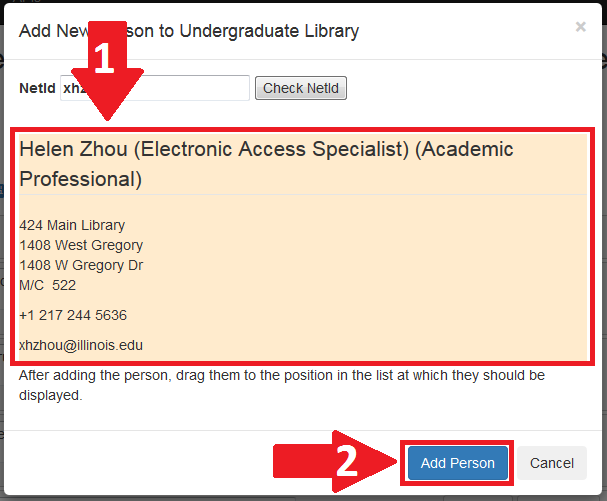This screenshot has height=501, width=607.
Task: Click the 1408 West Gregory line
Action: click(81, 245)
